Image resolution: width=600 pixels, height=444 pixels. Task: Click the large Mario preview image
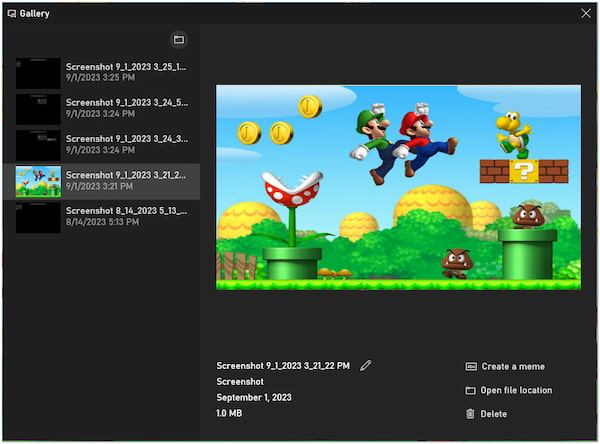pyautogui.click(x=398, y=187)
